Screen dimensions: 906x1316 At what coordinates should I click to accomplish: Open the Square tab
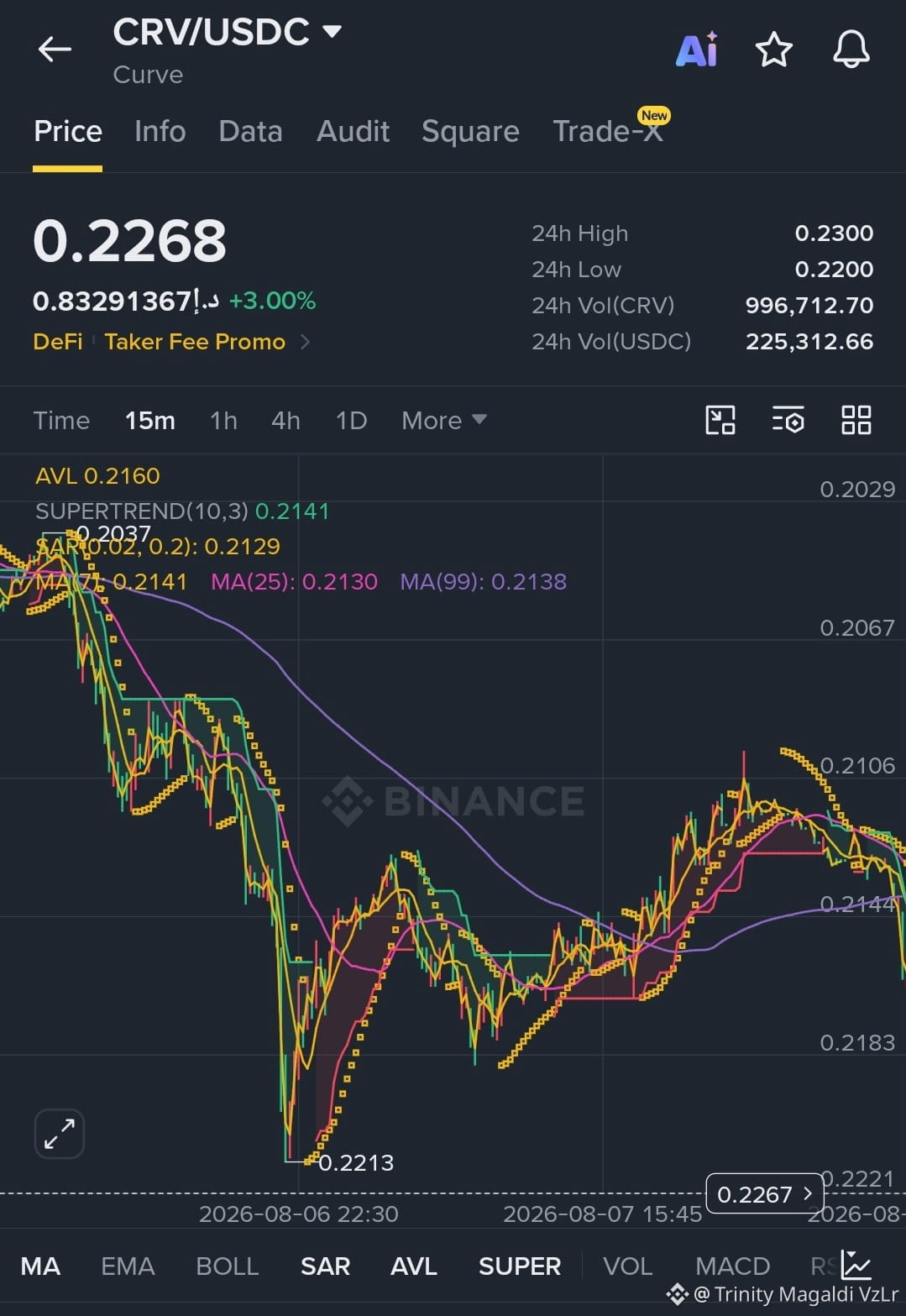470,131
